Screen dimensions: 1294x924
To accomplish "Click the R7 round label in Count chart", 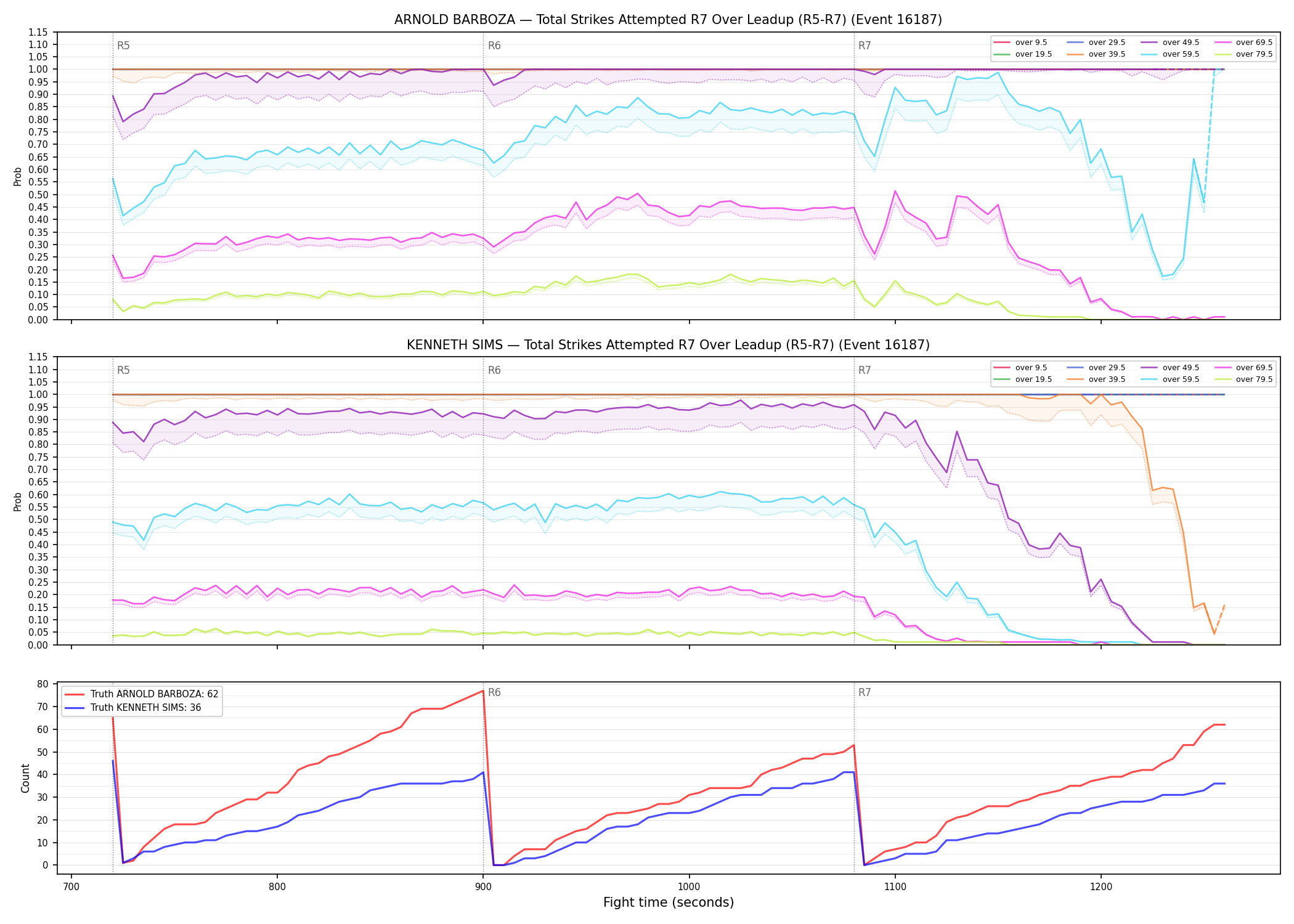I will point(865,692).
